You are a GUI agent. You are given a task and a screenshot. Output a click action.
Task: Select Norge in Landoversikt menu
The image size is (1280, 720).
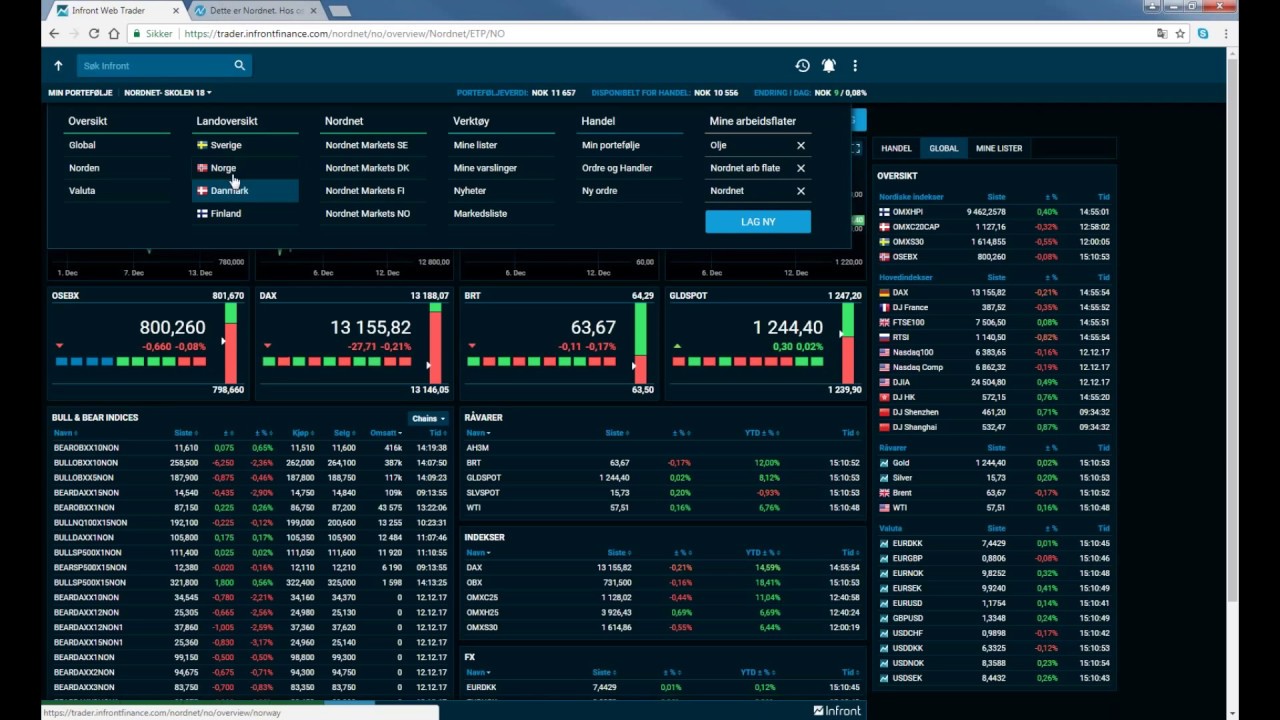click(x=223, y=168)
